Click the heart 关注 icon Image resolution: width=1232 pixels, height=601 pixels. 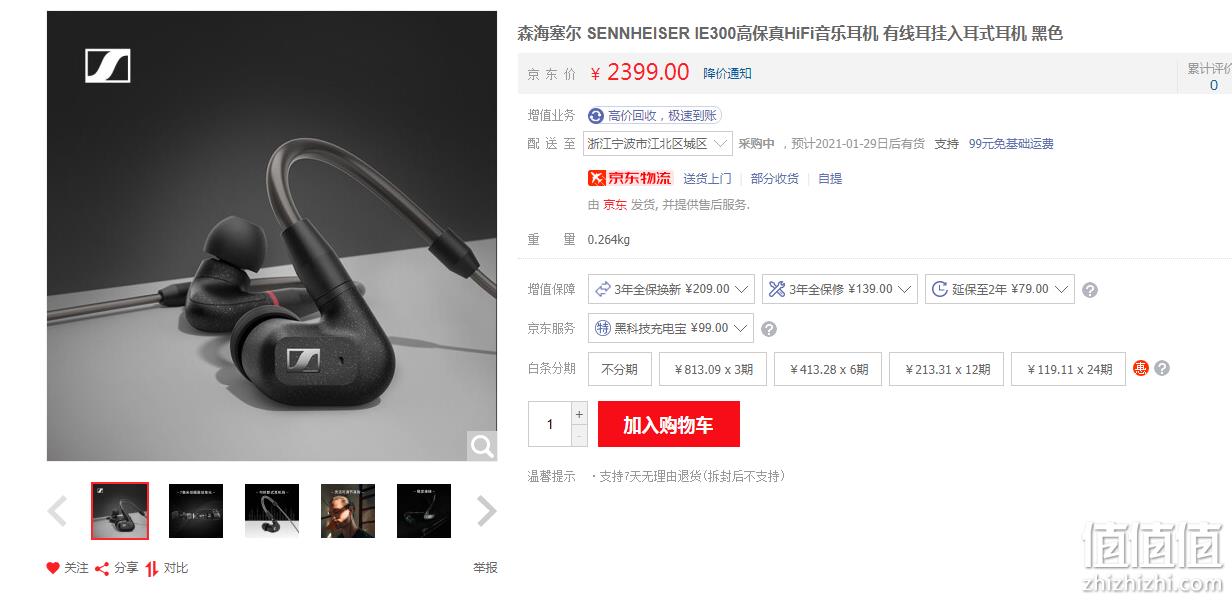point(53,568)
